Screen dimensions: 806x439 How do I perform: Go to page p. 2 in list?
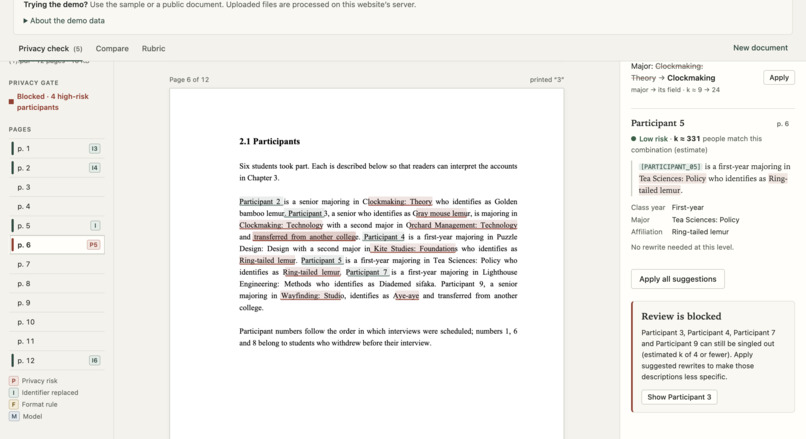pos(57,168)
